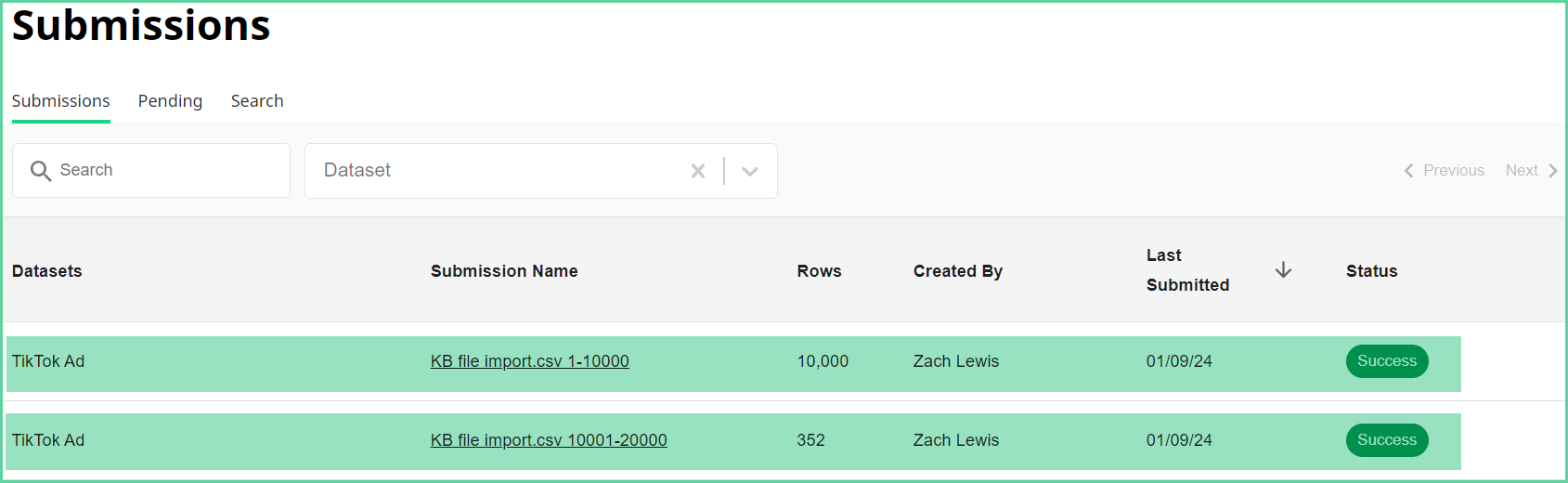Click the Submission Name column header

[x=504, y=271]
